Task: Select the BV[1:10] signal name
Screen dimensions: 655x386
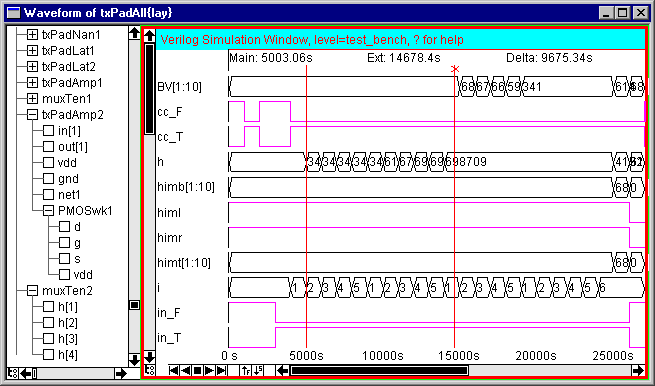Action: pos(180,87)
